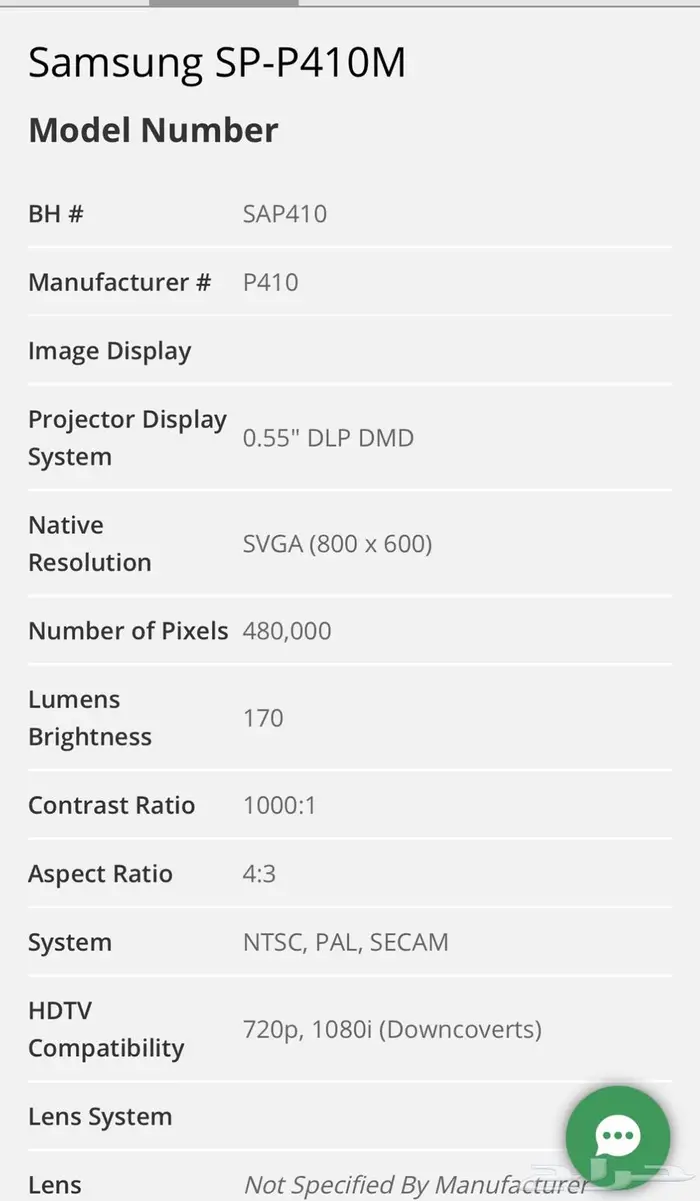The width and height of the screenshot is (700, 1201).
Task: Click the Contrast Ratio value 1000:1
Action: [x=280, y=805]
